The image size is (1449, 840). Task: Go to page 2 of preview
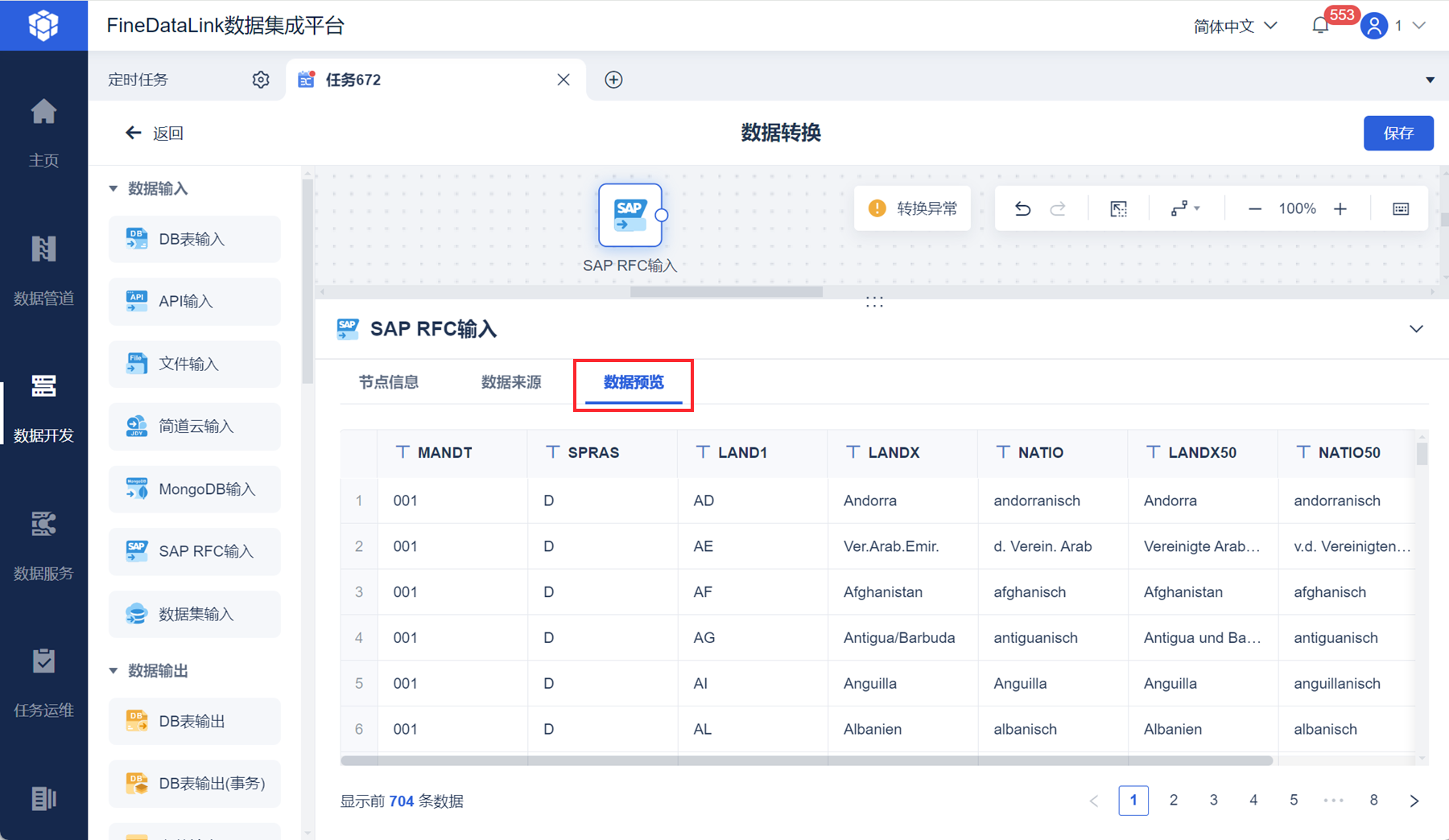(1174, 800)
